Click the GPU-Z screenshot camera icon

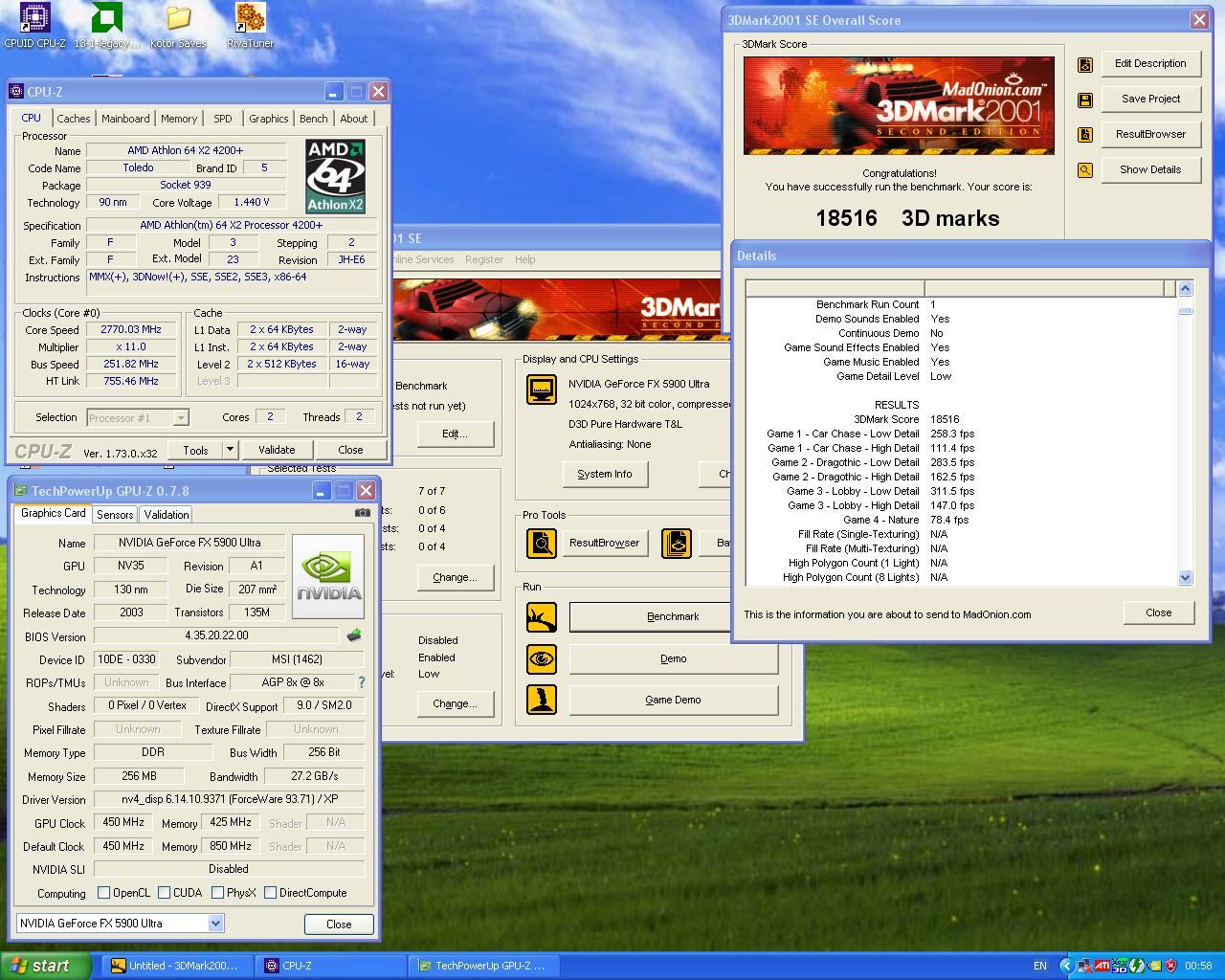coord(362,513)
